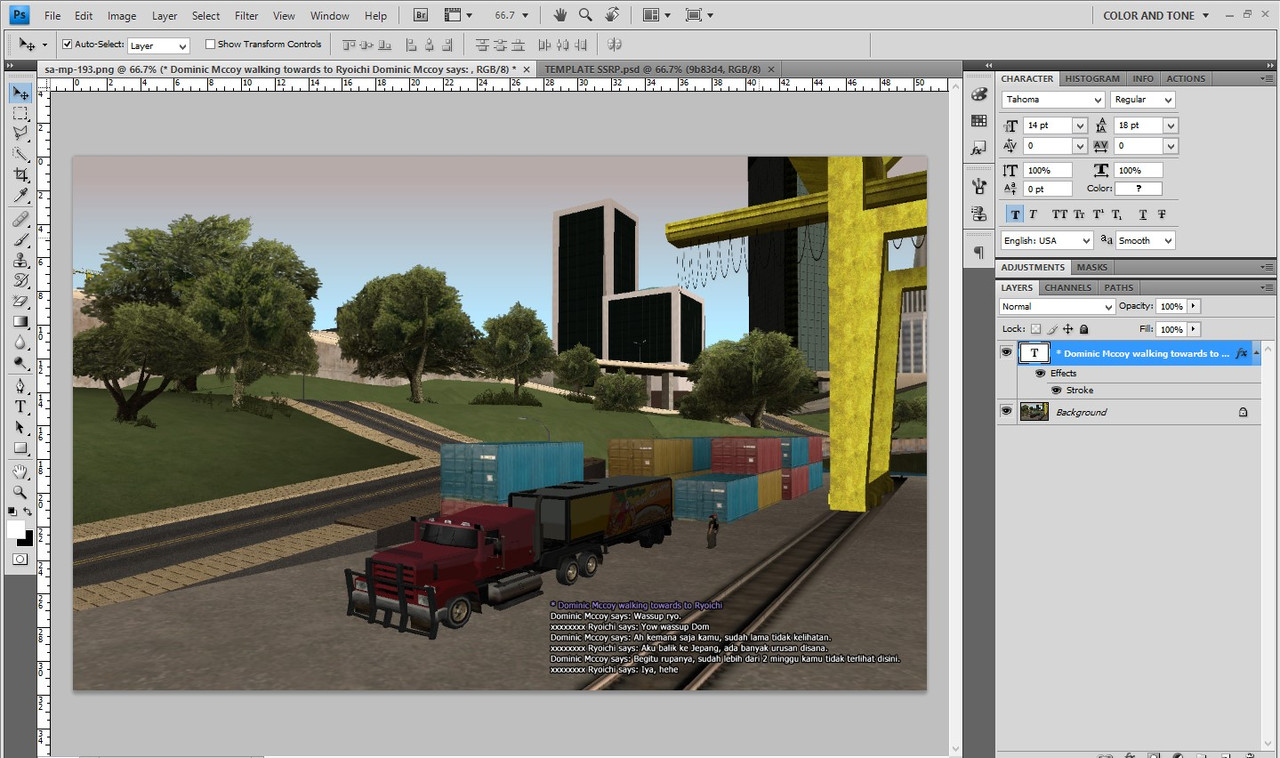Swap foreground and background colors
This screenshot has height=758, width=1280.
tap(28, 512)
